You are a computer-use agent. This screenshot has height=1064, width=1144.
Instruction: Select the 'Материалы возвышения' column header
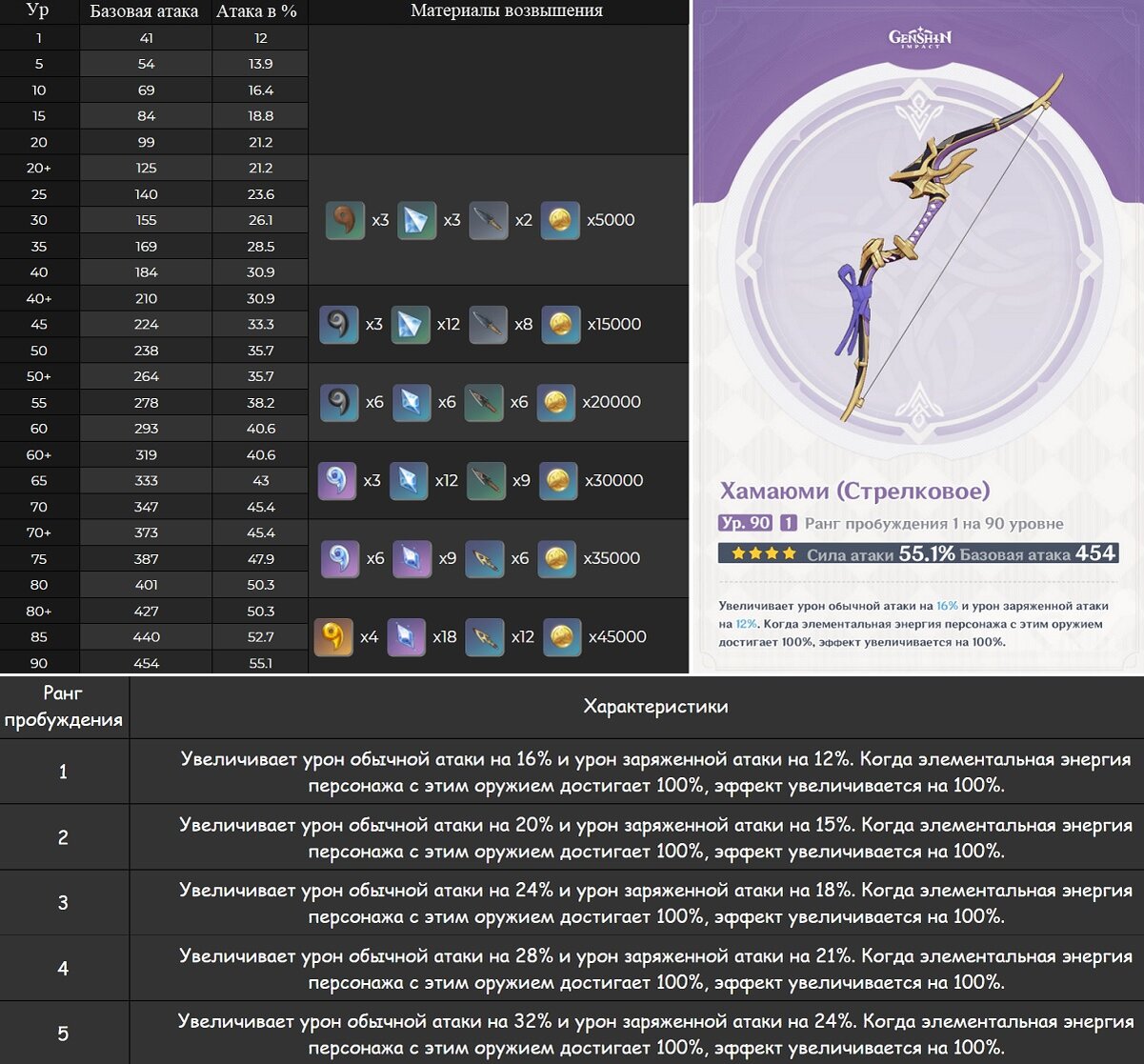pyautogui.click(x=506, y=11)
